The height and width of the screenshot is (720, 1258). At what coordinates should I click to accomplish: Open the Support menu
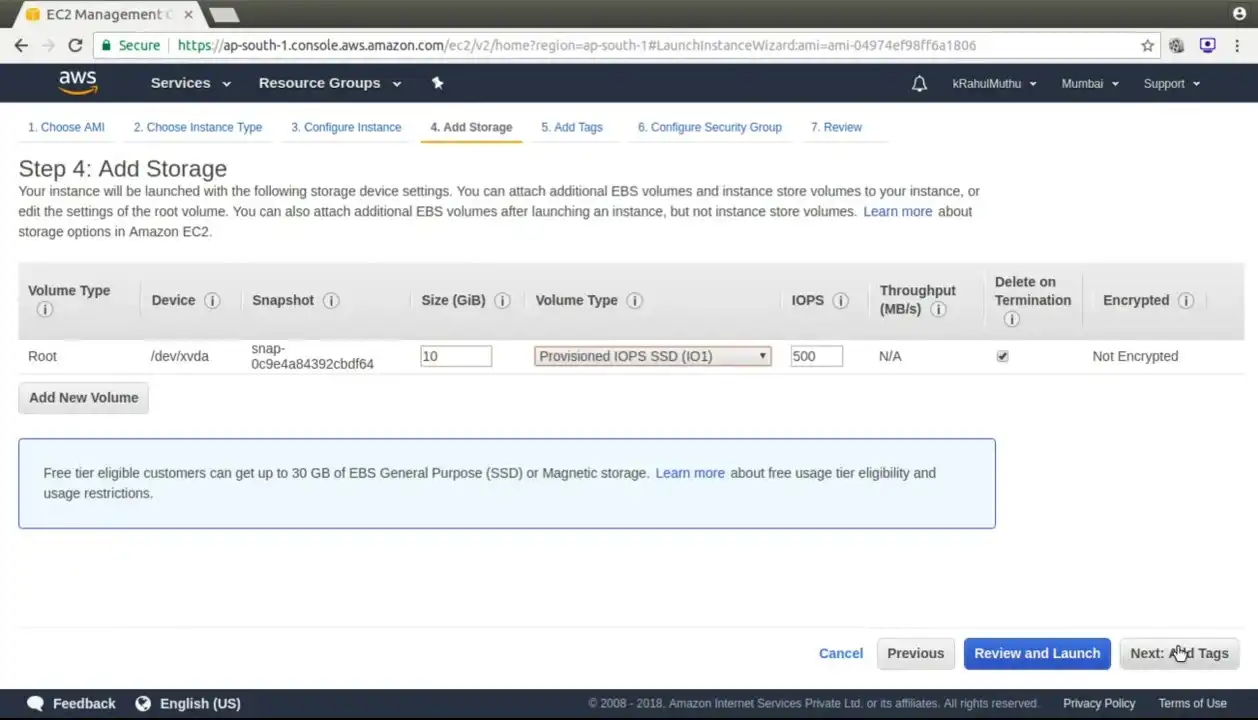(1172, 84)
